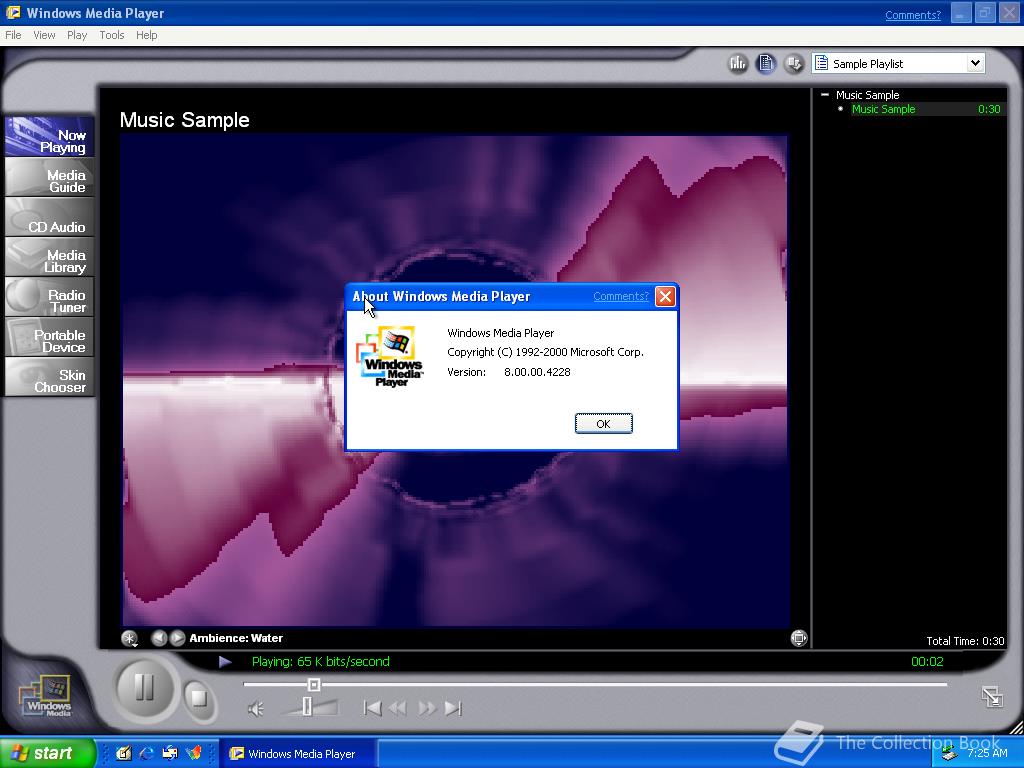This screenshot has height=768, width=1024.
Task: Skip to next track
Action: coord(453,708)
